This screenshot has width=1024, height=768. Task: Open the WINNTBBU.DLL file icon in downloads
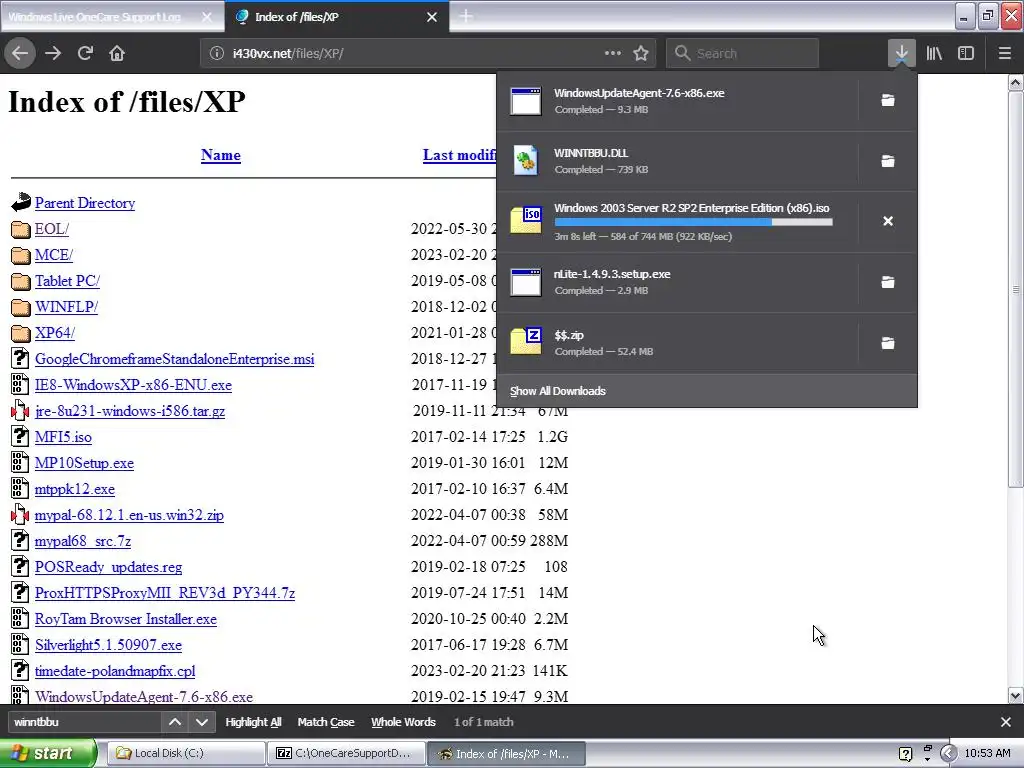525,161
